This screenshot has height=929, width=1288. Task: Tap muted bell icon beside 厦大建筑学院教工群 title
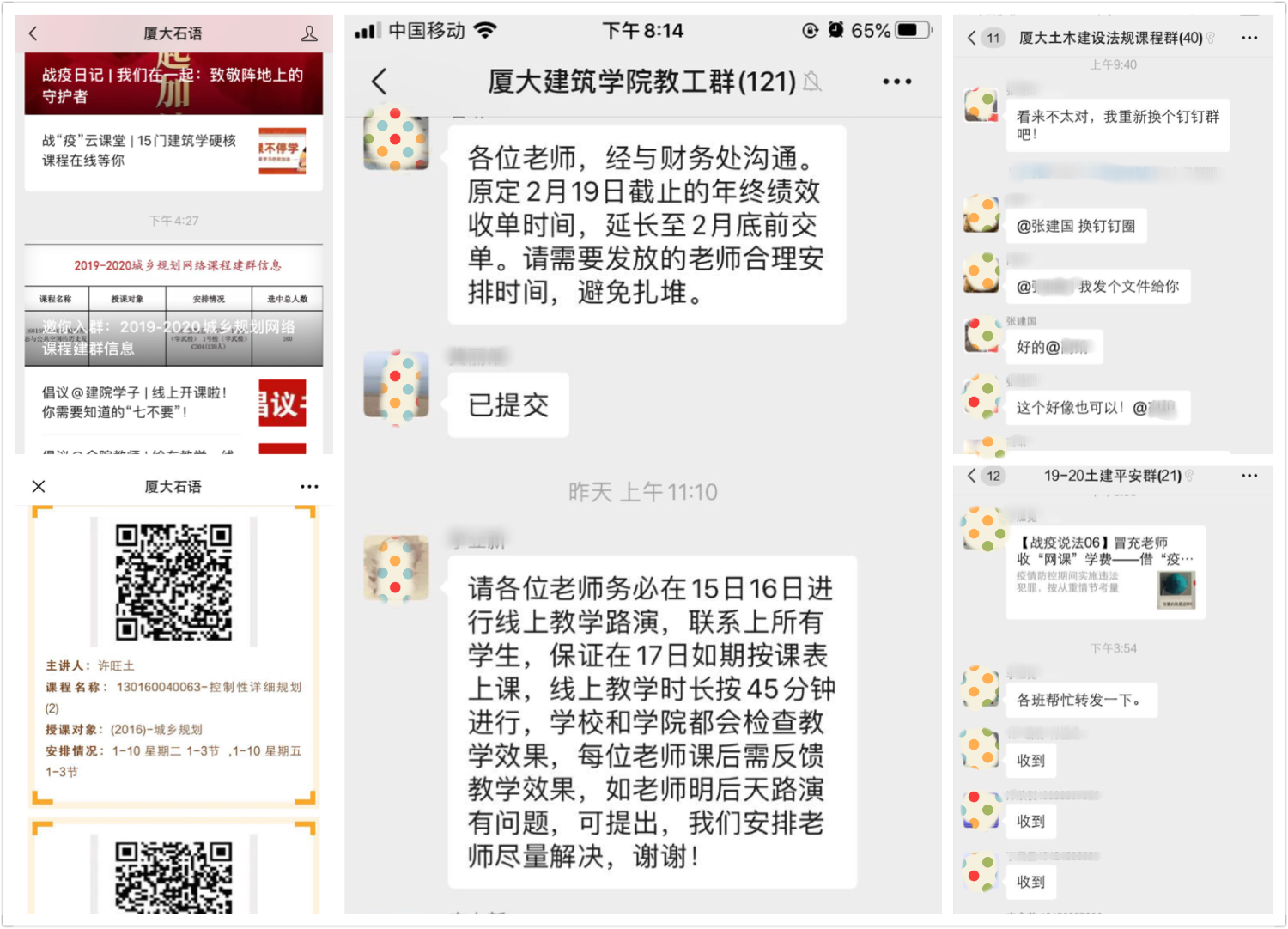coord(811,82)
